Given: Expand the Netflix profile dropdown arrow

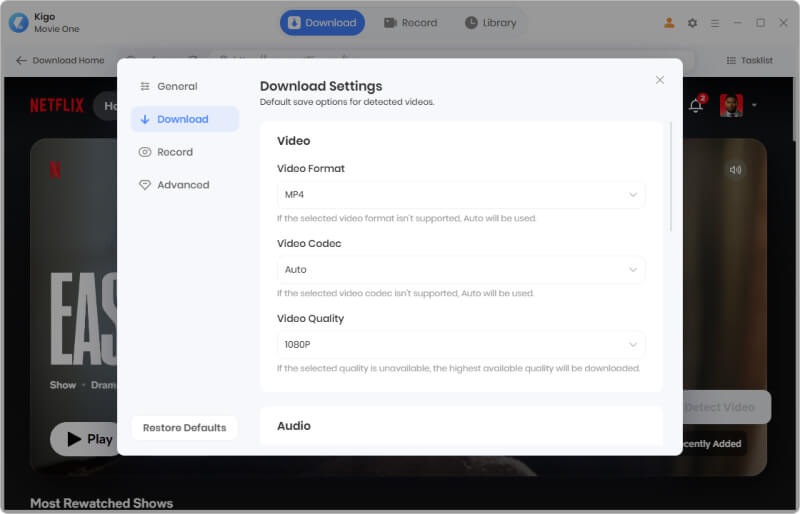Looking at the screenshot, I should (754, 106).
